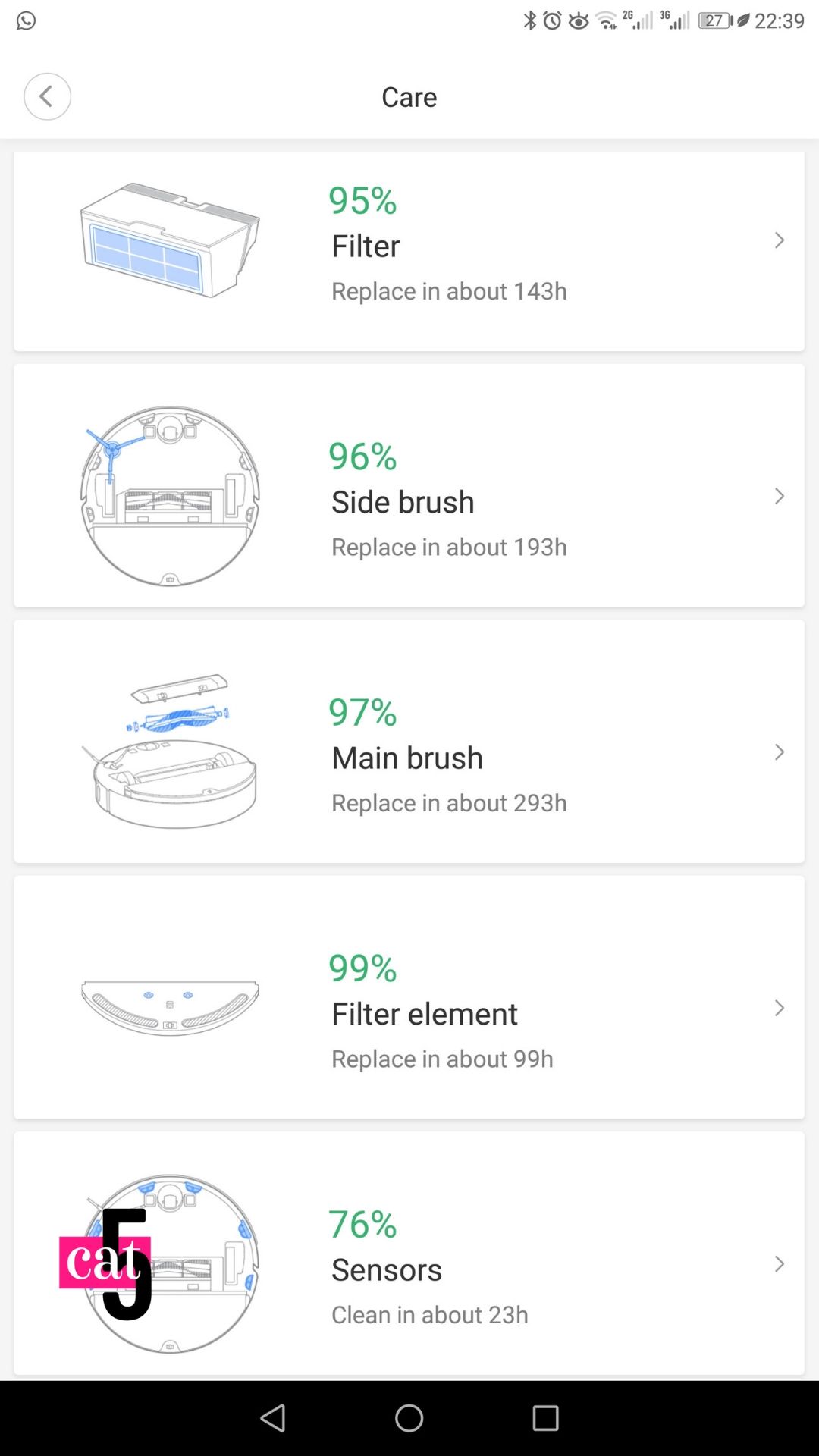Open the Main brush entry
The width and height of the screenshot is (819, 1456).
[x=407, y=758]
